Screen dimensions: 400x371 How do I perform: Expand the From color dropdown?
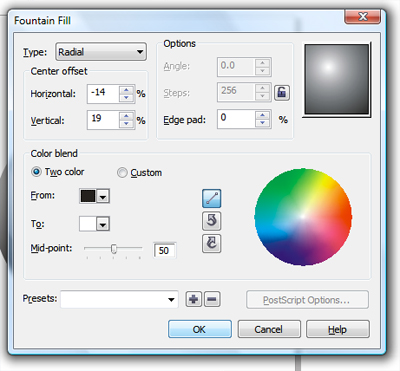tap(103, 196)
